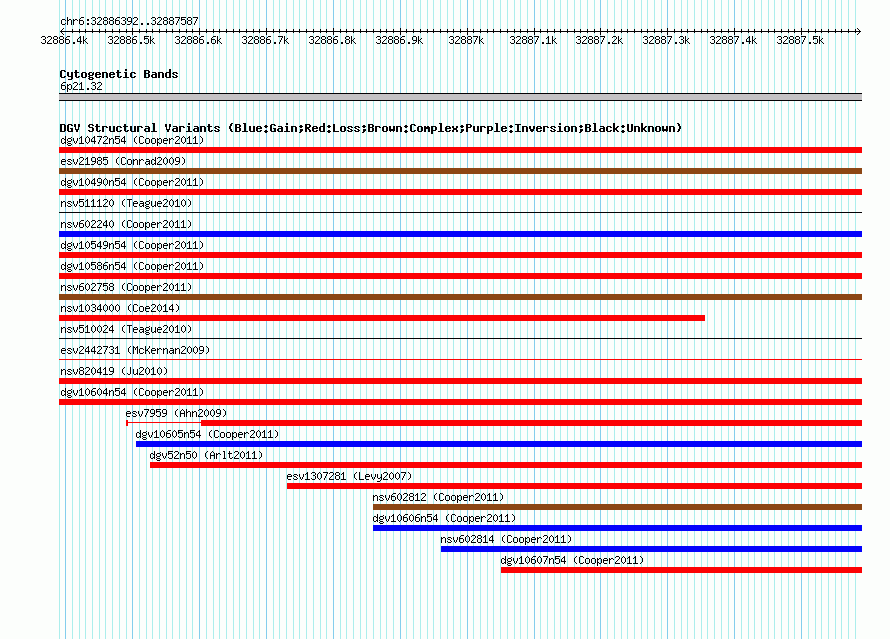
Task: Click the dgv52n50 (Arlt2011) label
Action: (206, 455)
